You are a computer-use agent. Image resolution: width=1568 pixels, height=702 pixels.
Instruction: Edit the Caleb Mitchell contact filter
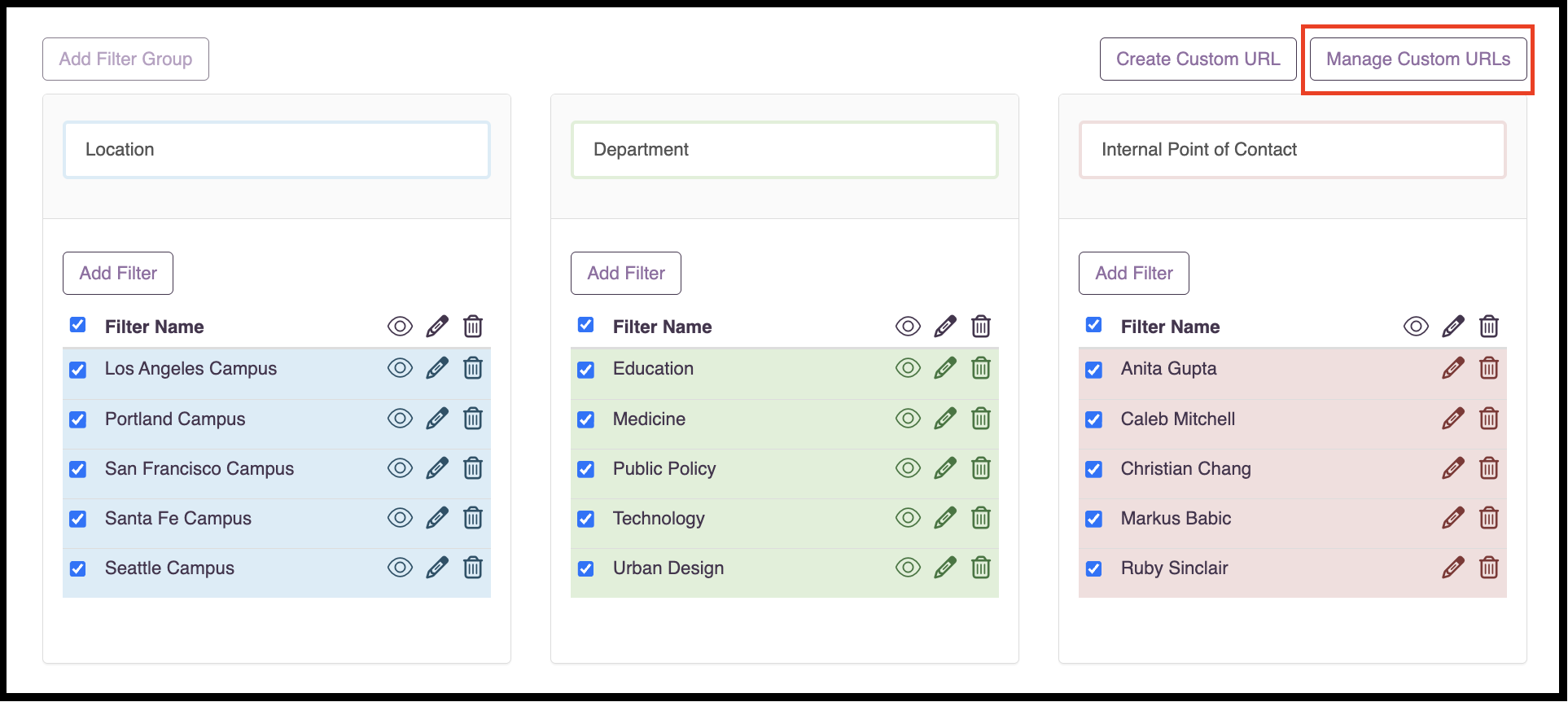[1453, 419]
